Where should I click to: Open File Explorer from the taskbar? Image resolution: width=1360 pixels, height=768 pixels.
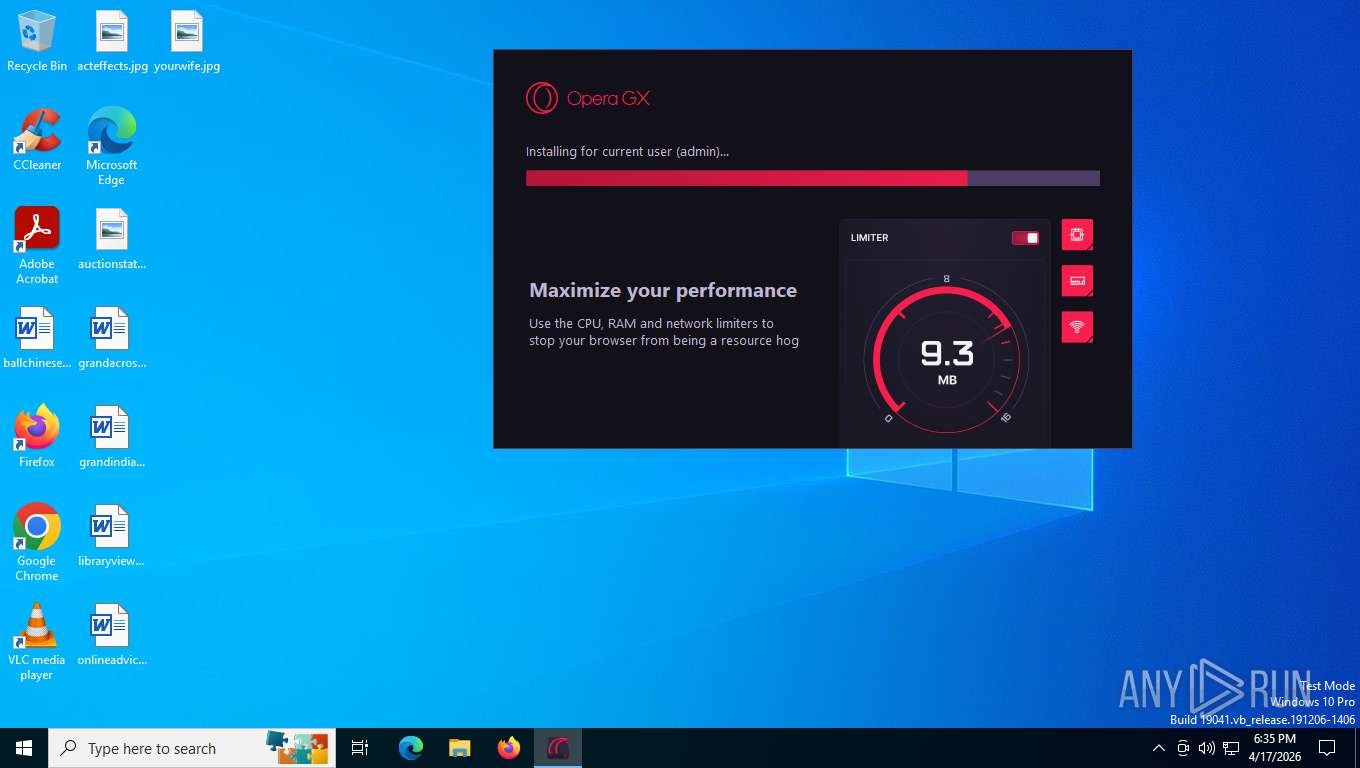pos(459,748)
